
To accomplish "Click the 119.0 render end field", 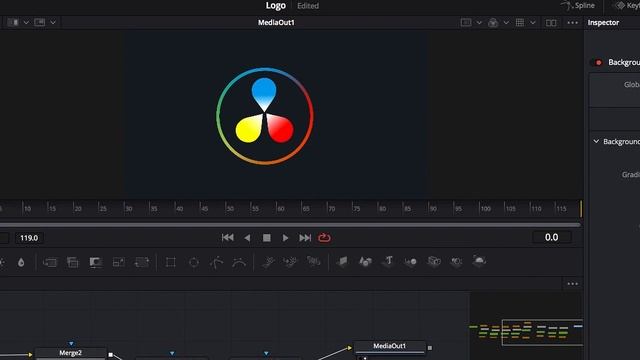I will pyautogui.click(x=29, y=238).
